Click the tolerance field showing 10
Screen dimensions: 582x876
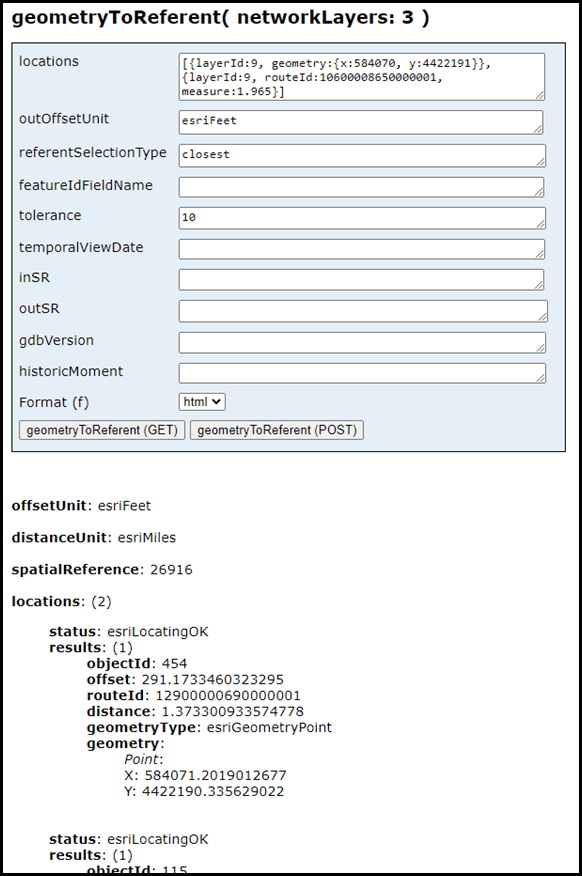coord(362,218)
